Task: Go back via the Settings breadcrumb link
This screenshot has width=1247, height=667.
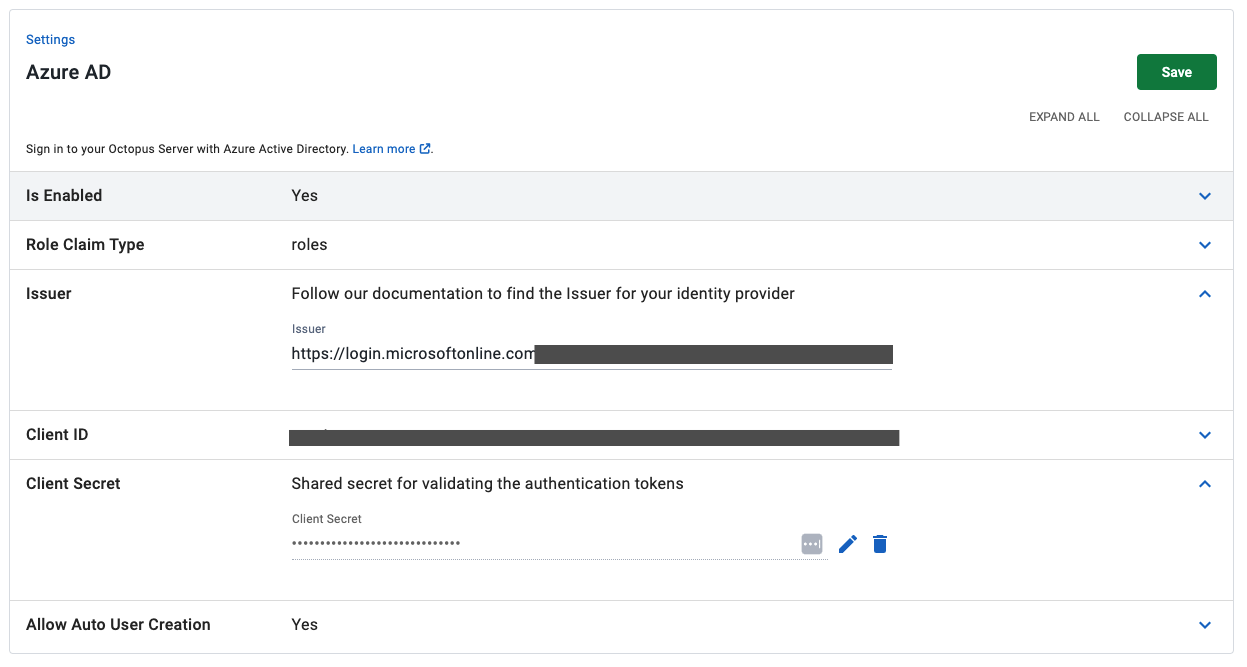Action: [50, 40]
